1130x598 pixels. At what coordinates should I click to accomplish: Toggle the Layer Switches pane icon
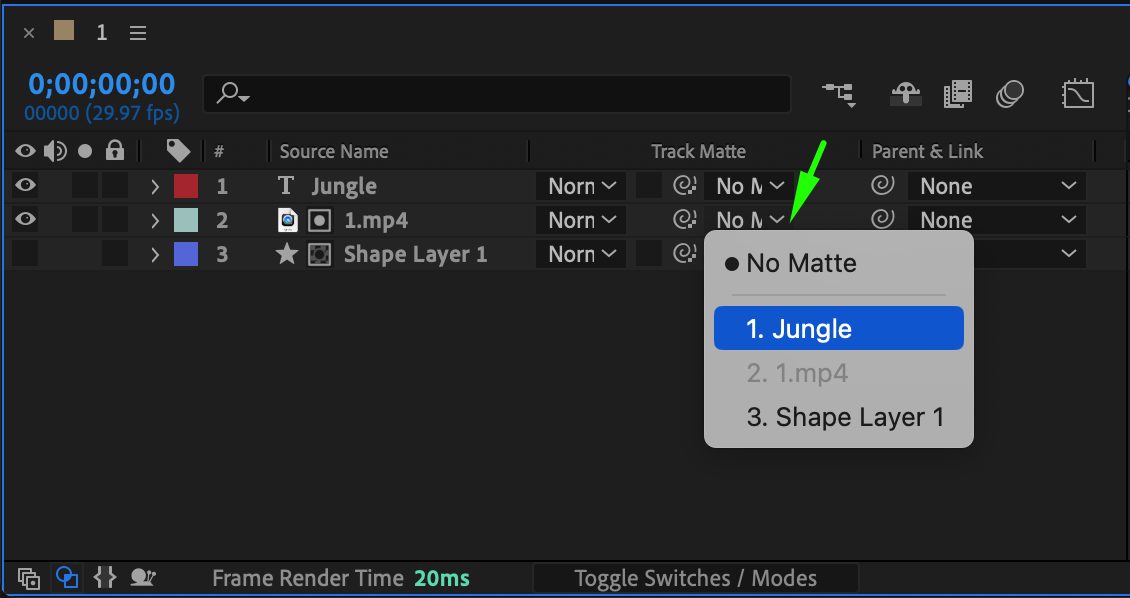[x=29, y=577]
